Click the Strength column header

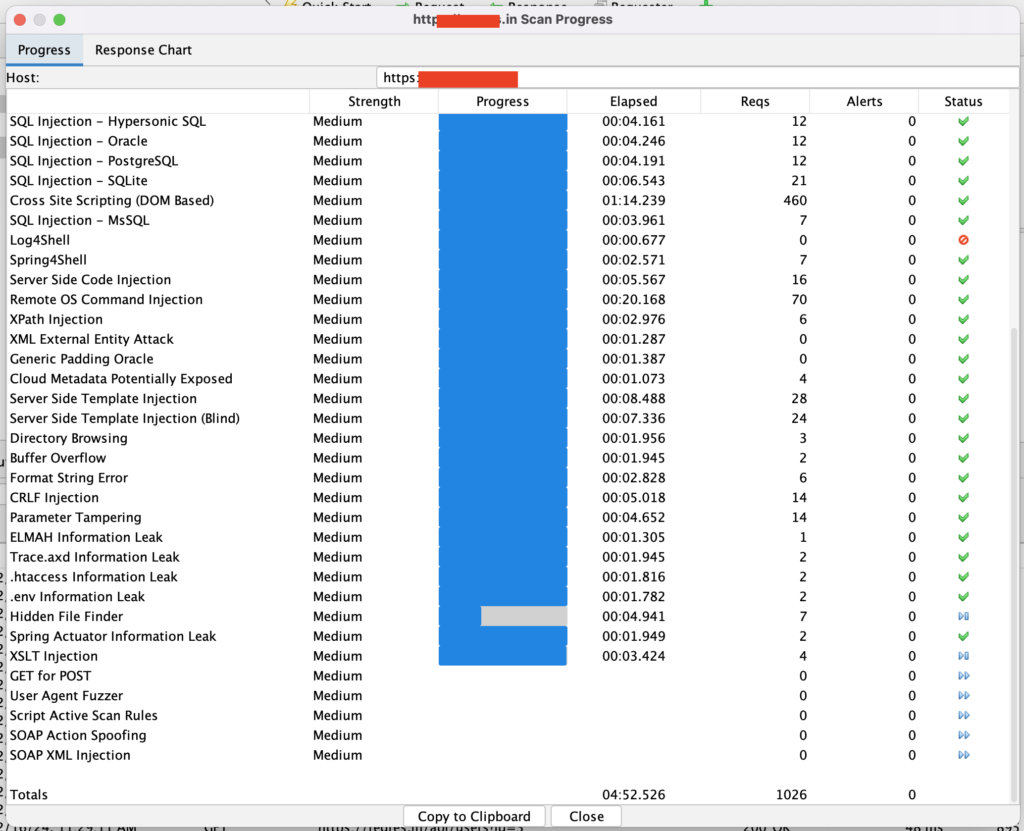click(x=374, y=101)
